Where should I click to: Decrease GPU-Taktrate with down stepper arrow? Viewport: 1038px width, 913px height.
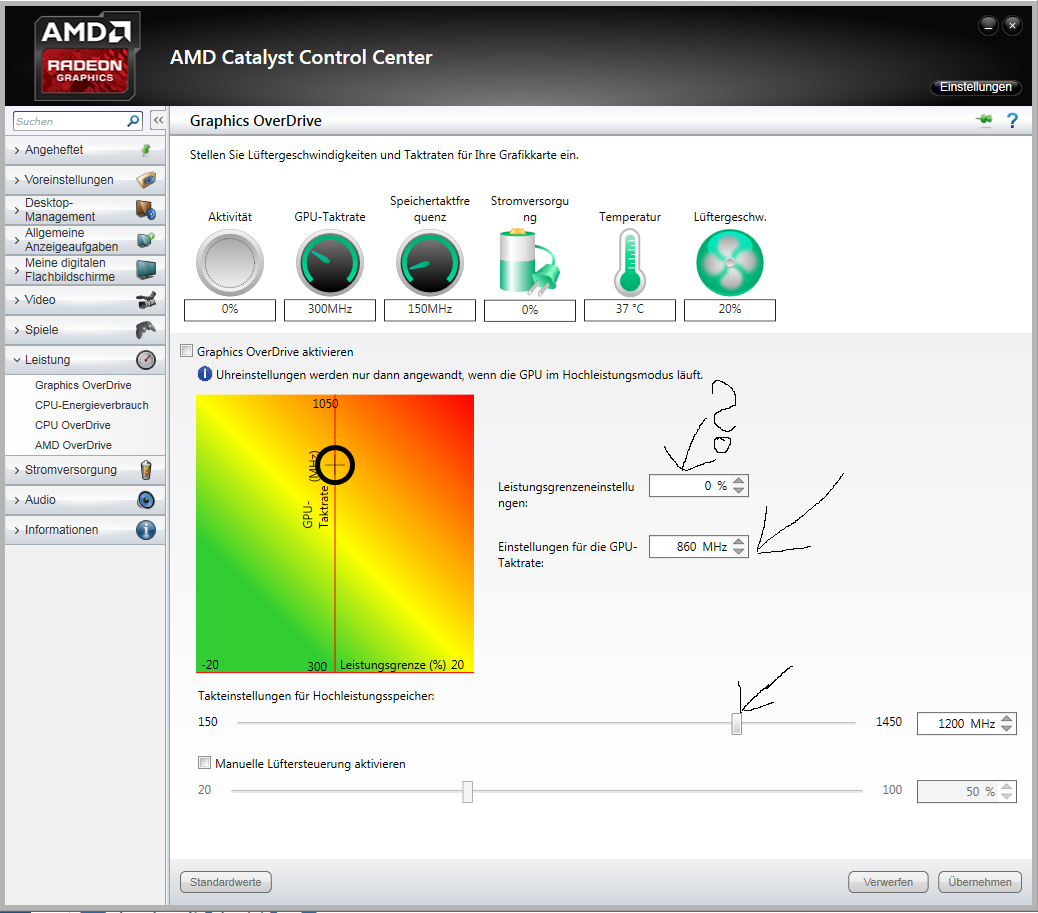coord(739,552)
